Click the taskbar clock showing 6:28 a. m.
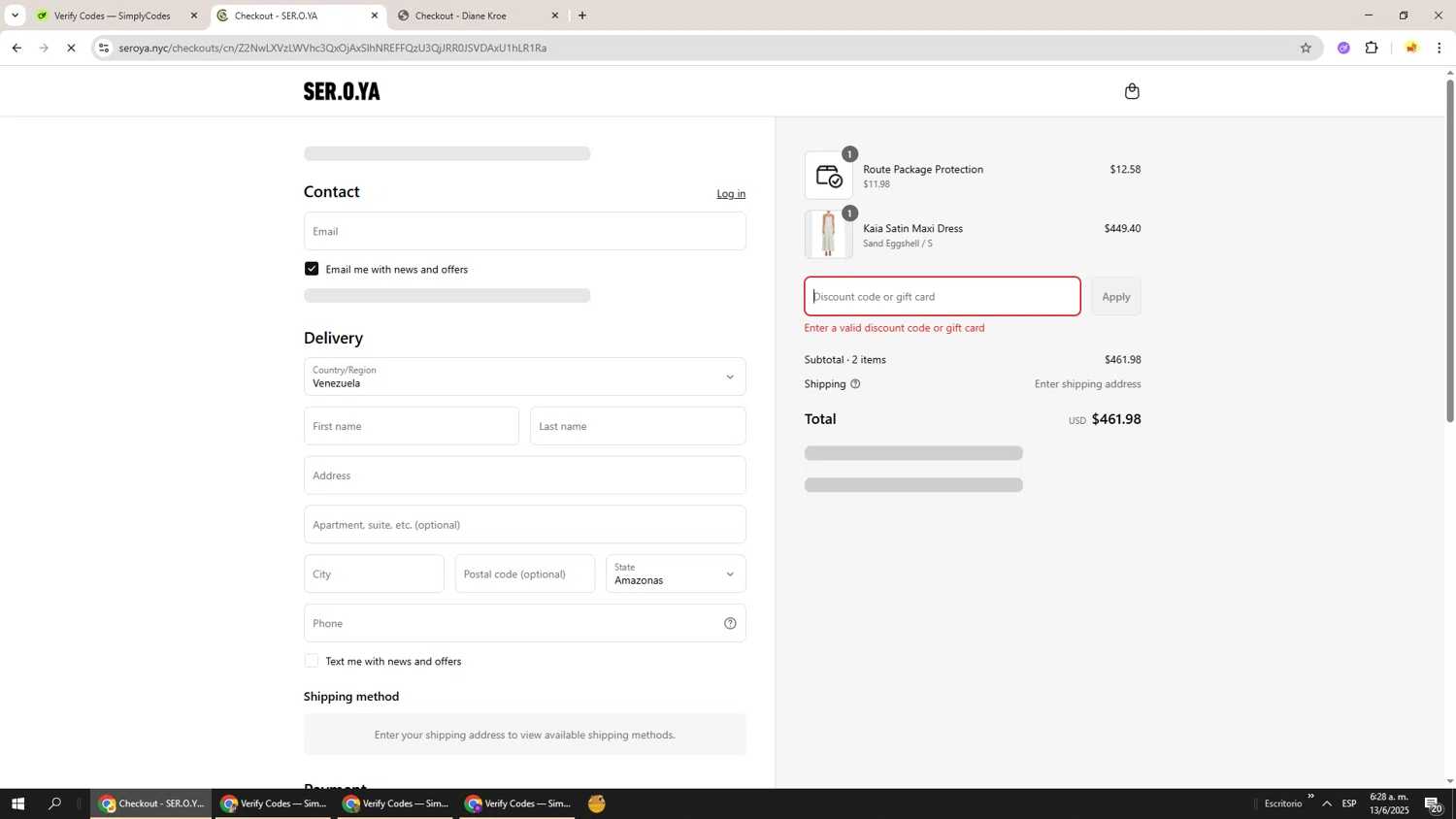 1389,803
